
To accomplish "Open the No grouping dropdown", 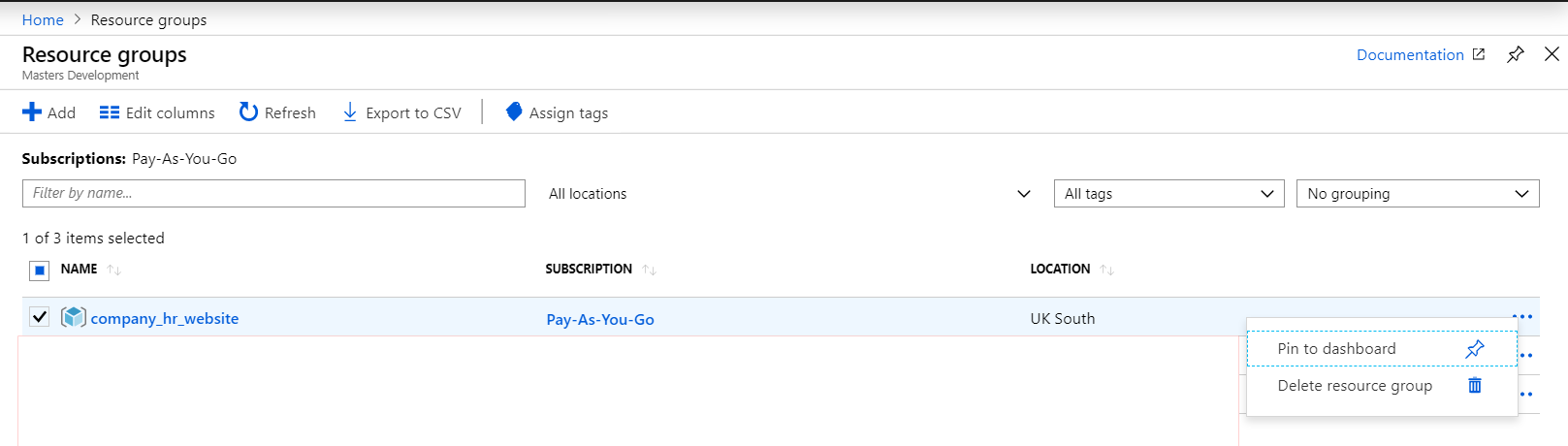I will (x=1417, y=194).
